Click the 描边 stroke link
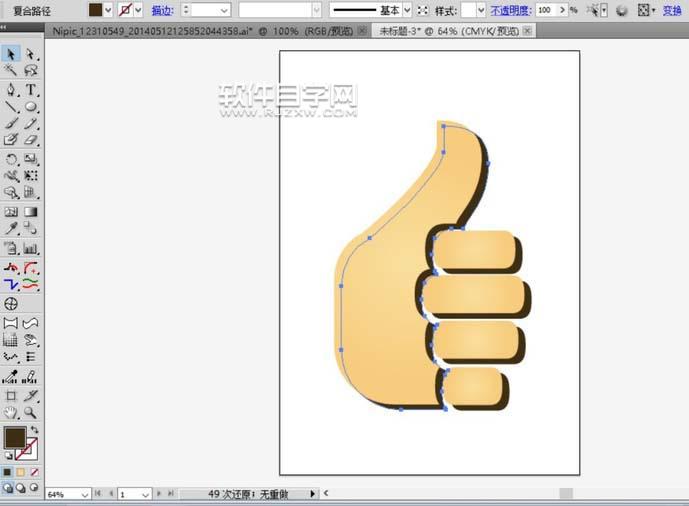 (x=160, y=10)
